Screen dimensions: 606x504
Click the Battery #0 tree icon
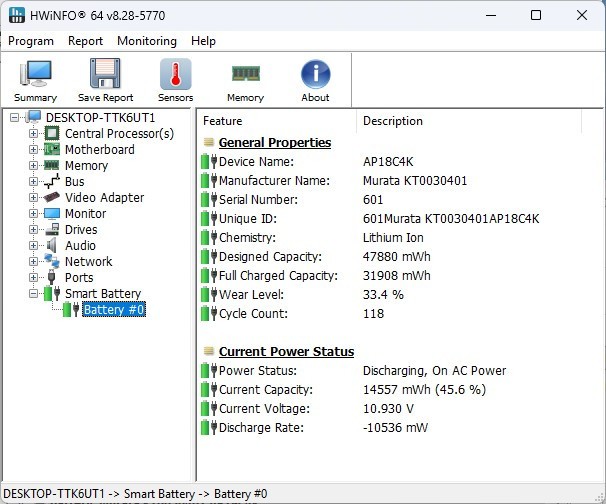coord(71,309)
